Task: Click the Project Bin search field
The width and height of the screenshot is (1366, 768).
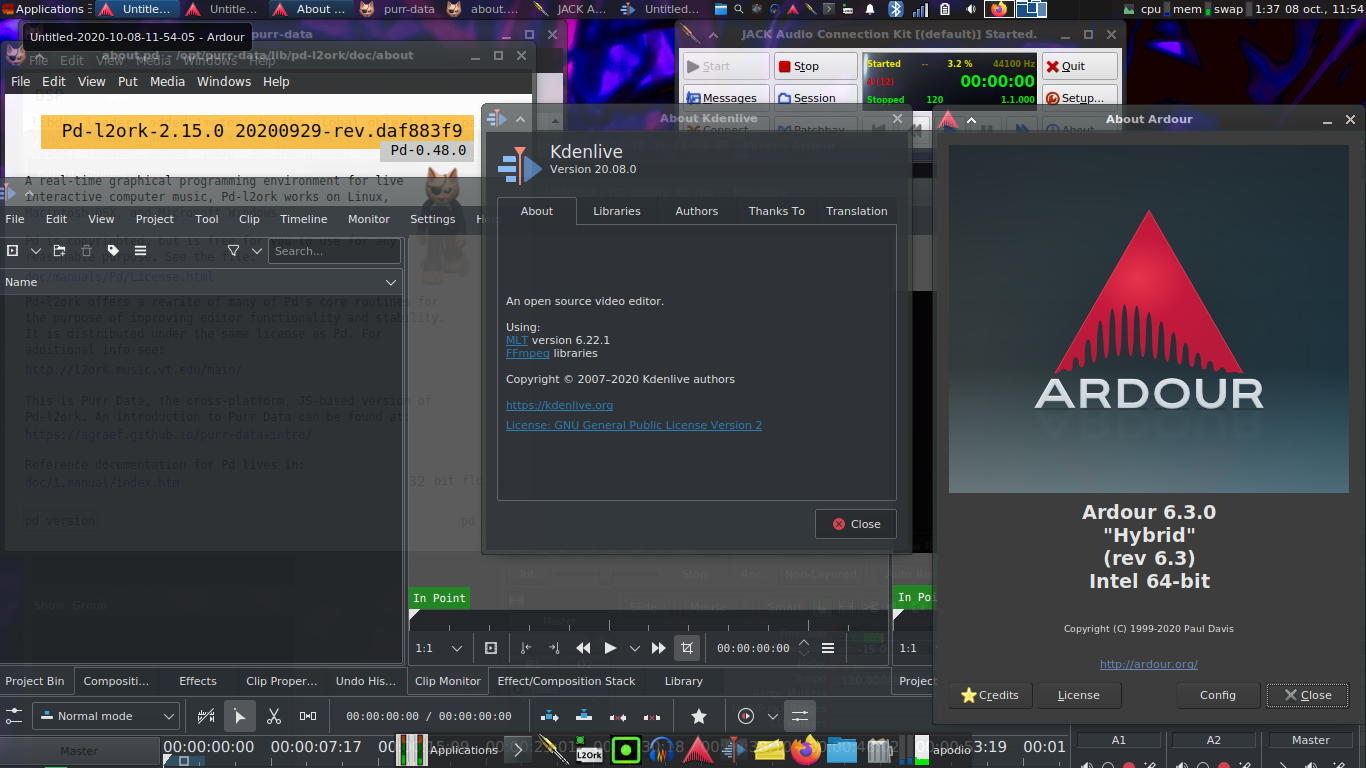Action: (x=333, y=251)
